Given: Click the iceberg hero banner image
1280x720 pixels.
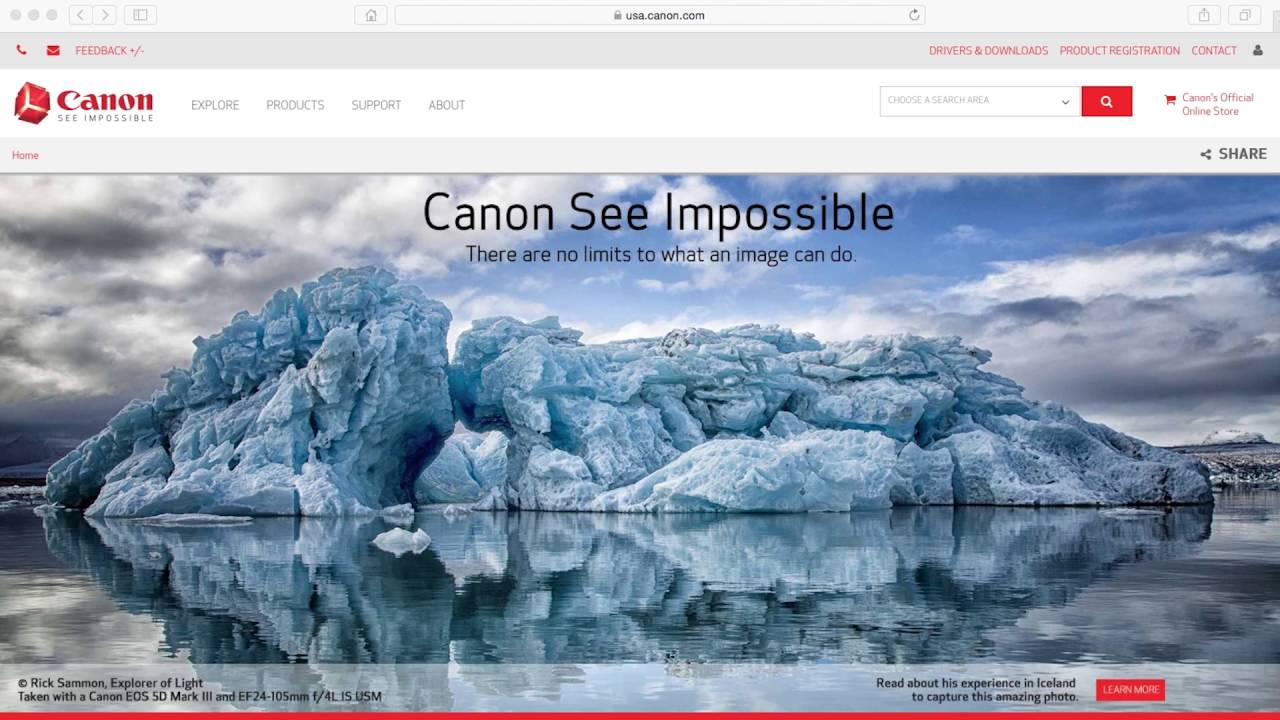Looking at the screenshot, I should coord(640,445).
